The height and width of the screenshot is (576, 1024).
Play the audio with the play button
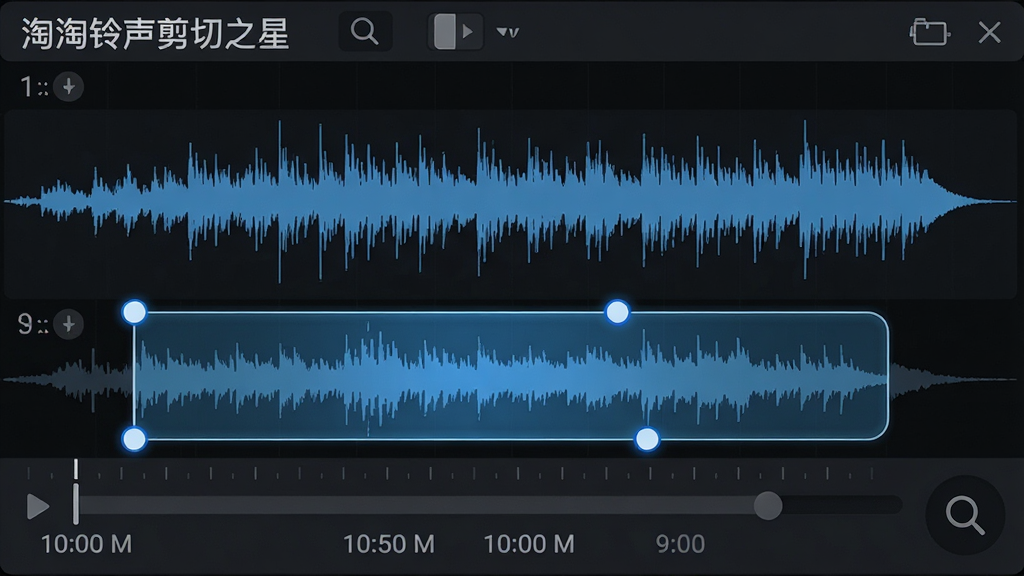point(38,506)
